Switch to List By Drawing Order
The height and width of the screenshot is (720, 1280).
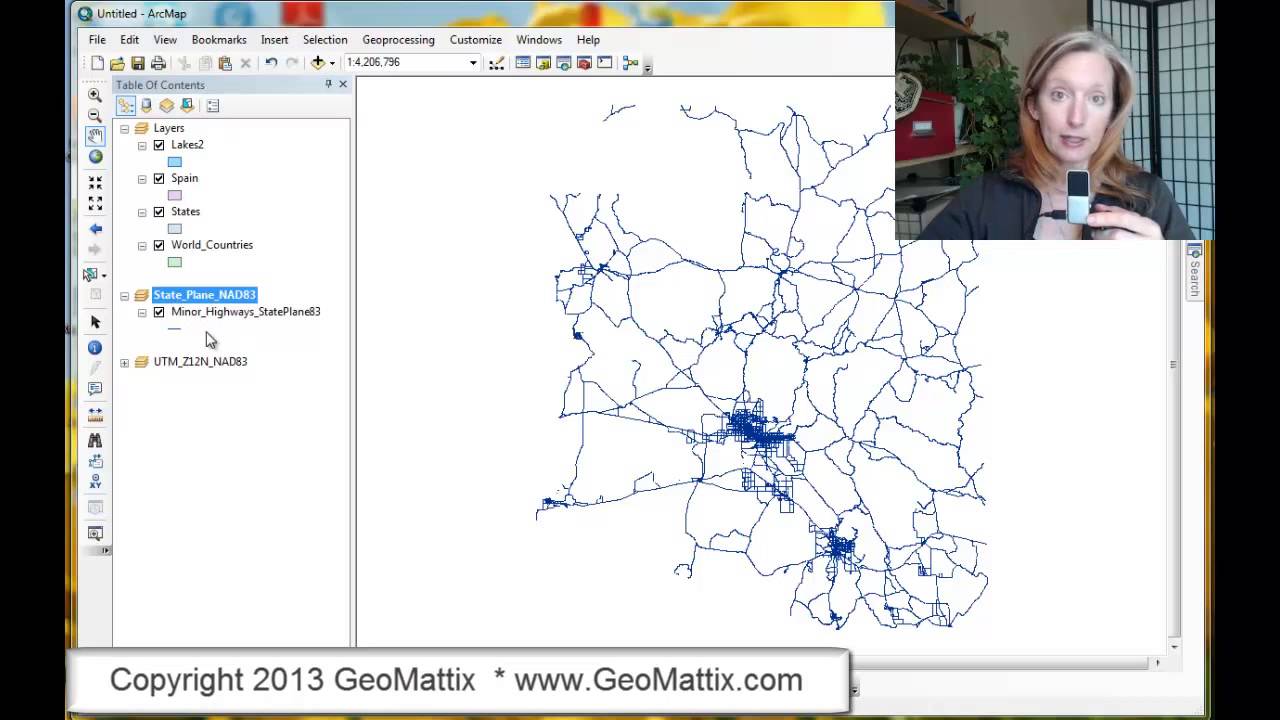(x=126, y=105)
